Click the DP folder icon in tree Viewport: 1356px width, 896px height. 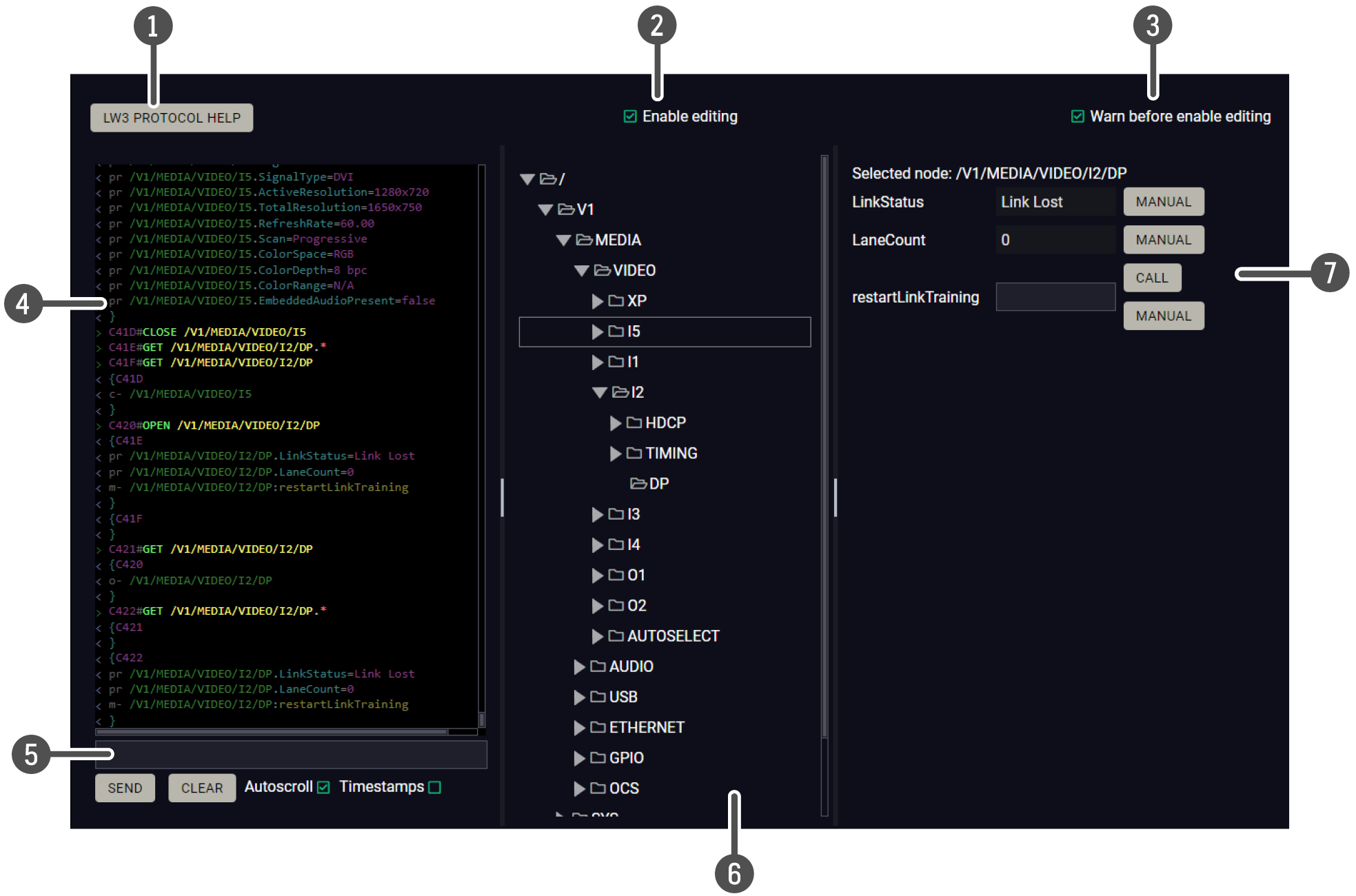pos(638,484)
